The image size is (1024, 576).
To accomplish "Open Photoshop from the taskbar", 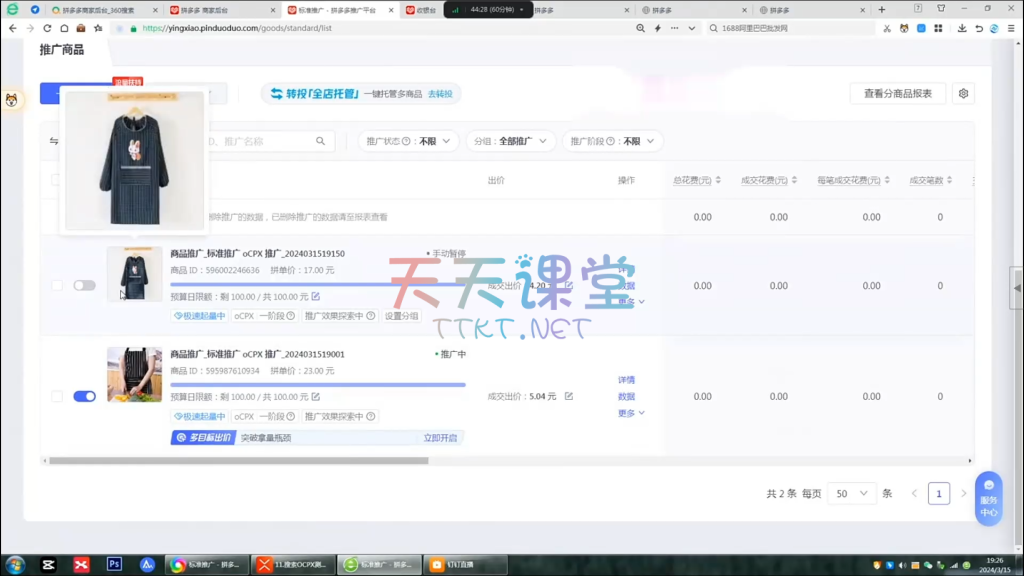I will tap(114, 565).
